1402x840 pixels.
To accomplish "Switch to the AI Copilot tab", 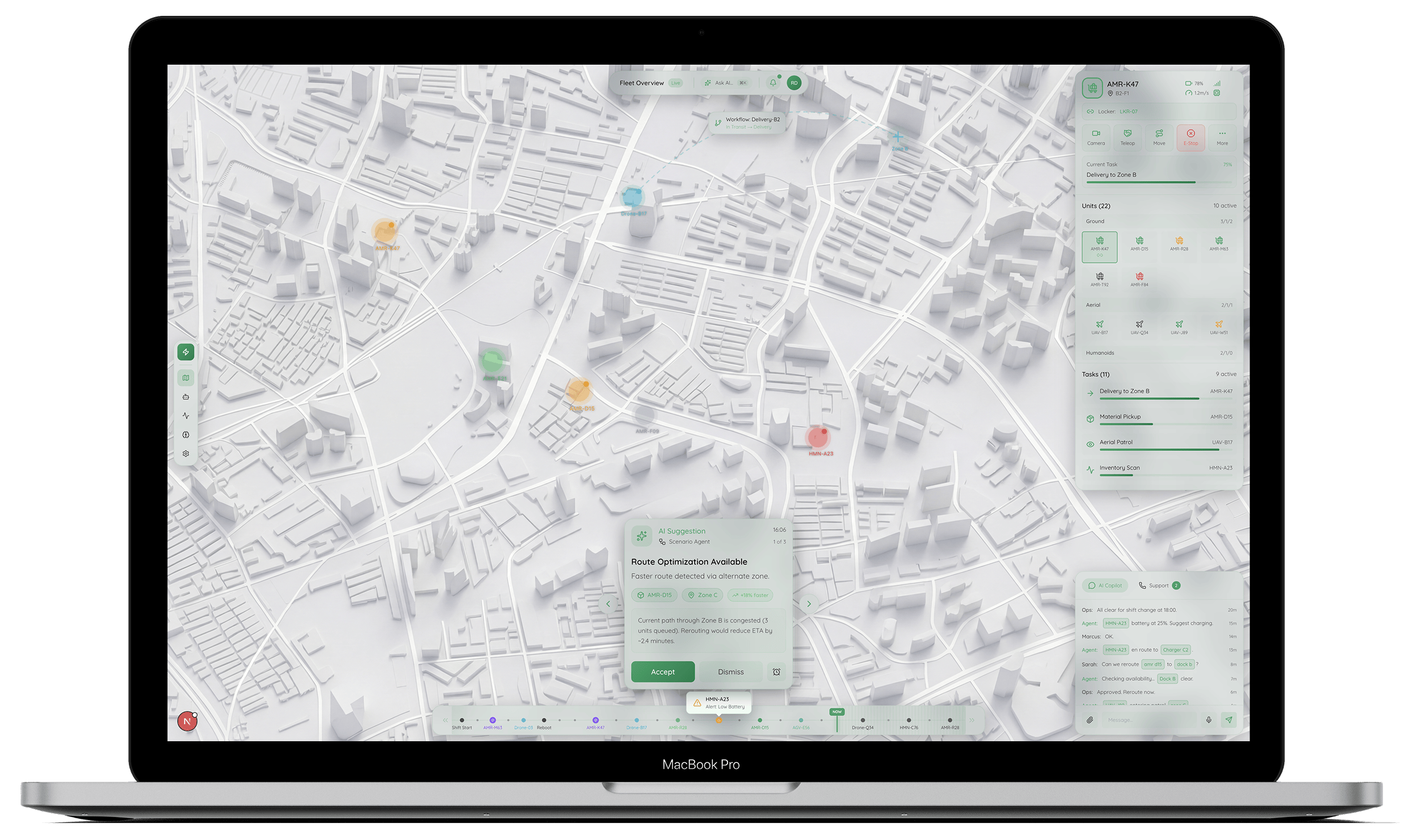I will click(1105, 585).
